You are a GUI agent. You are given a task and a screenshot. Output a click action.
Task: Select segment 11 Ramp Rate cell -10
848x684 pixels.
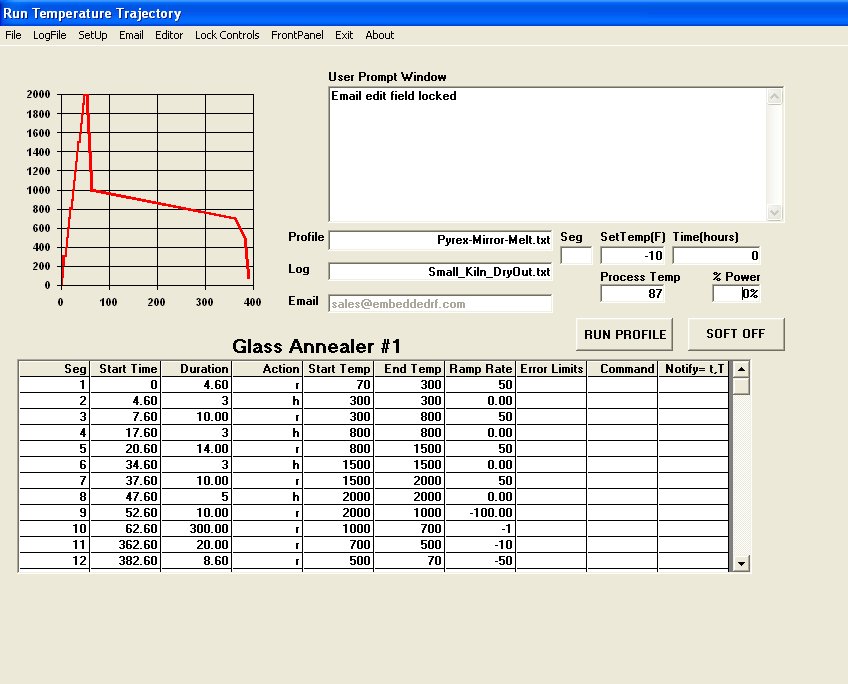tap(480, 544)
